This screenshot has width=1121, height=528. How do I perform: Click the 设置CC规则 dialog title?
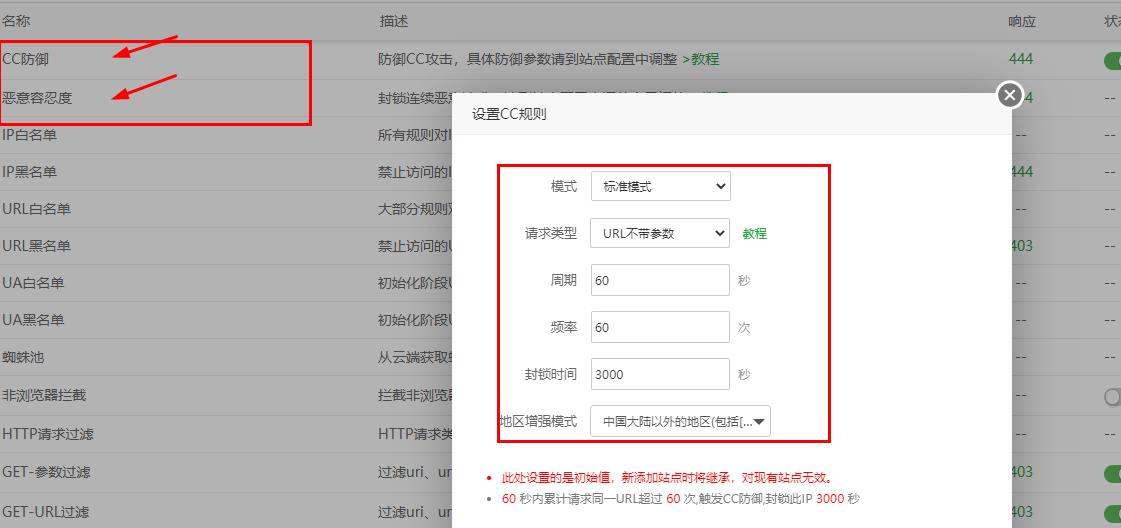pos(509,114)
